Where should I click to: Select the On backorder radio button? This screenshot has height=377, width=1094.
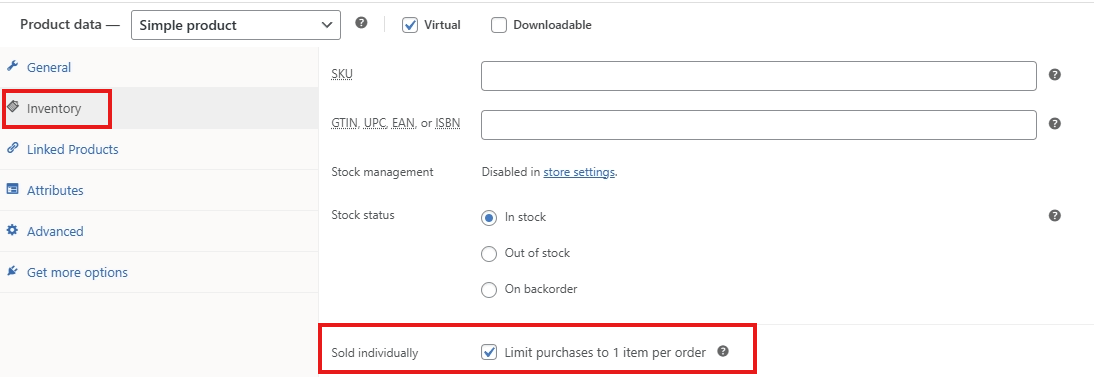click(489, 289)
